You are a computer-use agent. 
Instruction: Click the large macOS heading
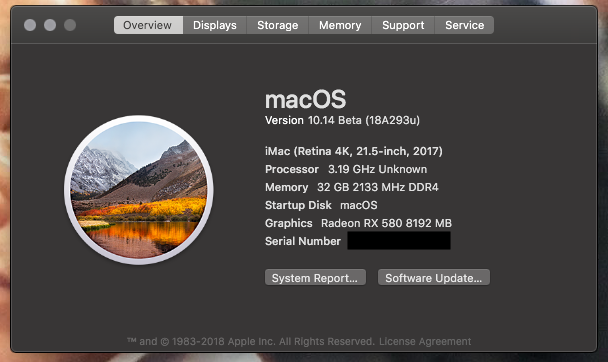(306, 100)
